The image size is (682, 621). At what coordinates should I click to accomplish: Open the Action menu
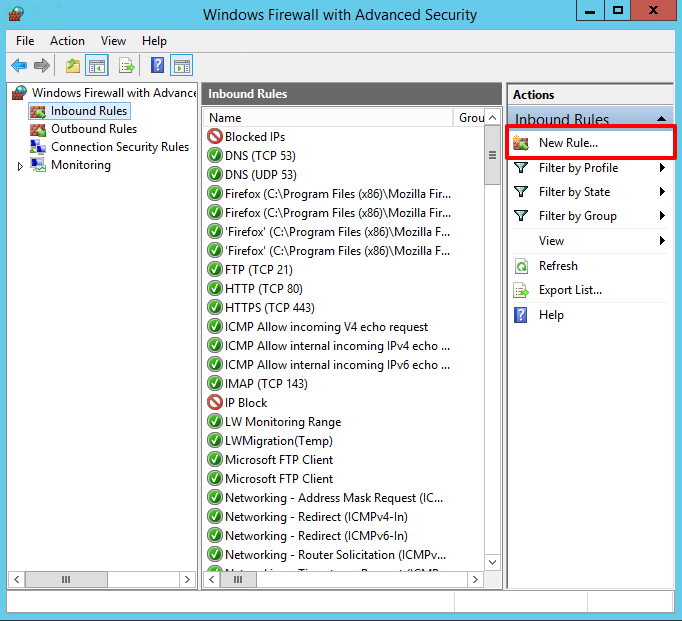67,41
